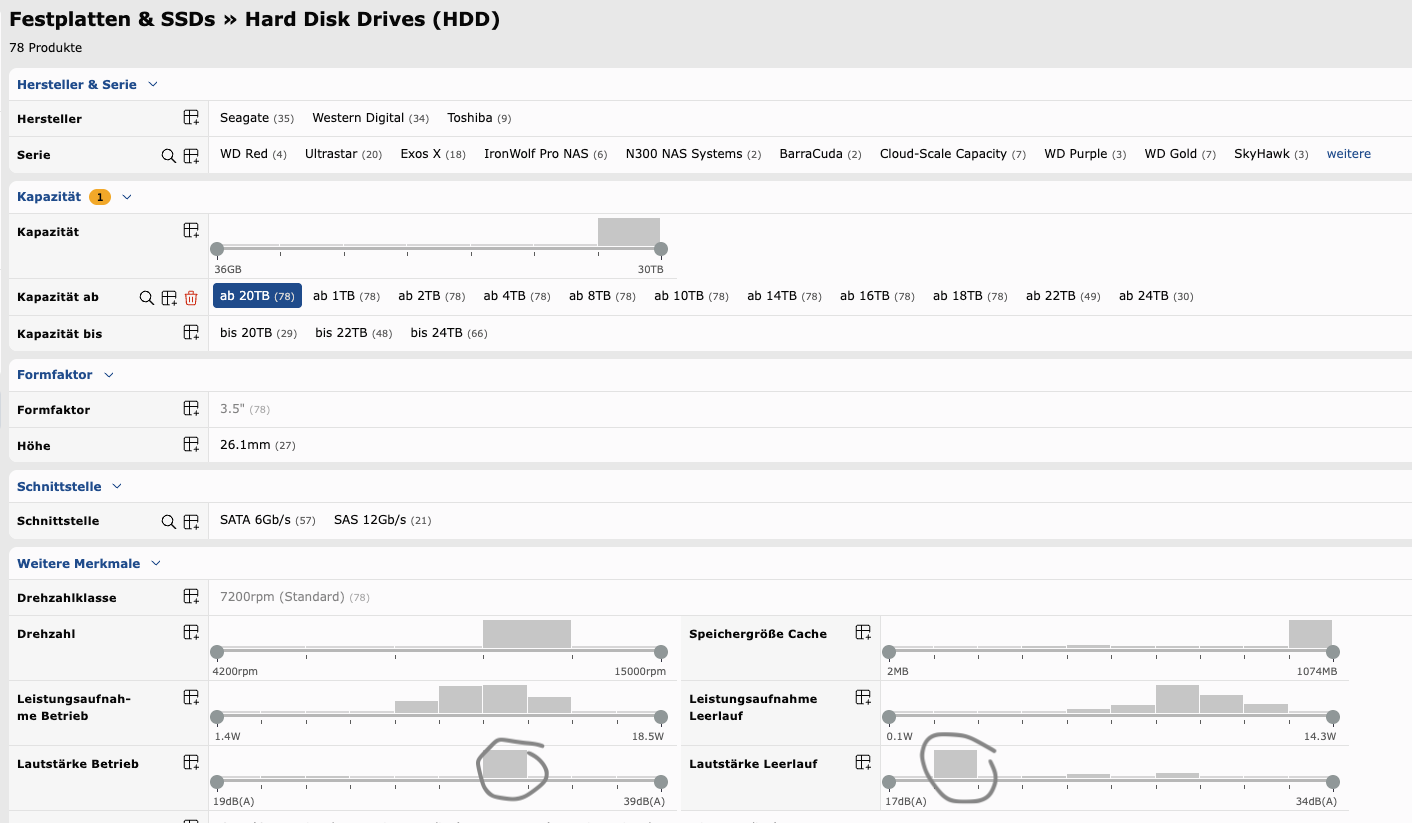The width and height of the screenshot is (1412, 823).
Task: Click table-add icon in Drehzahlklasse row
Action: click(191, 597)
